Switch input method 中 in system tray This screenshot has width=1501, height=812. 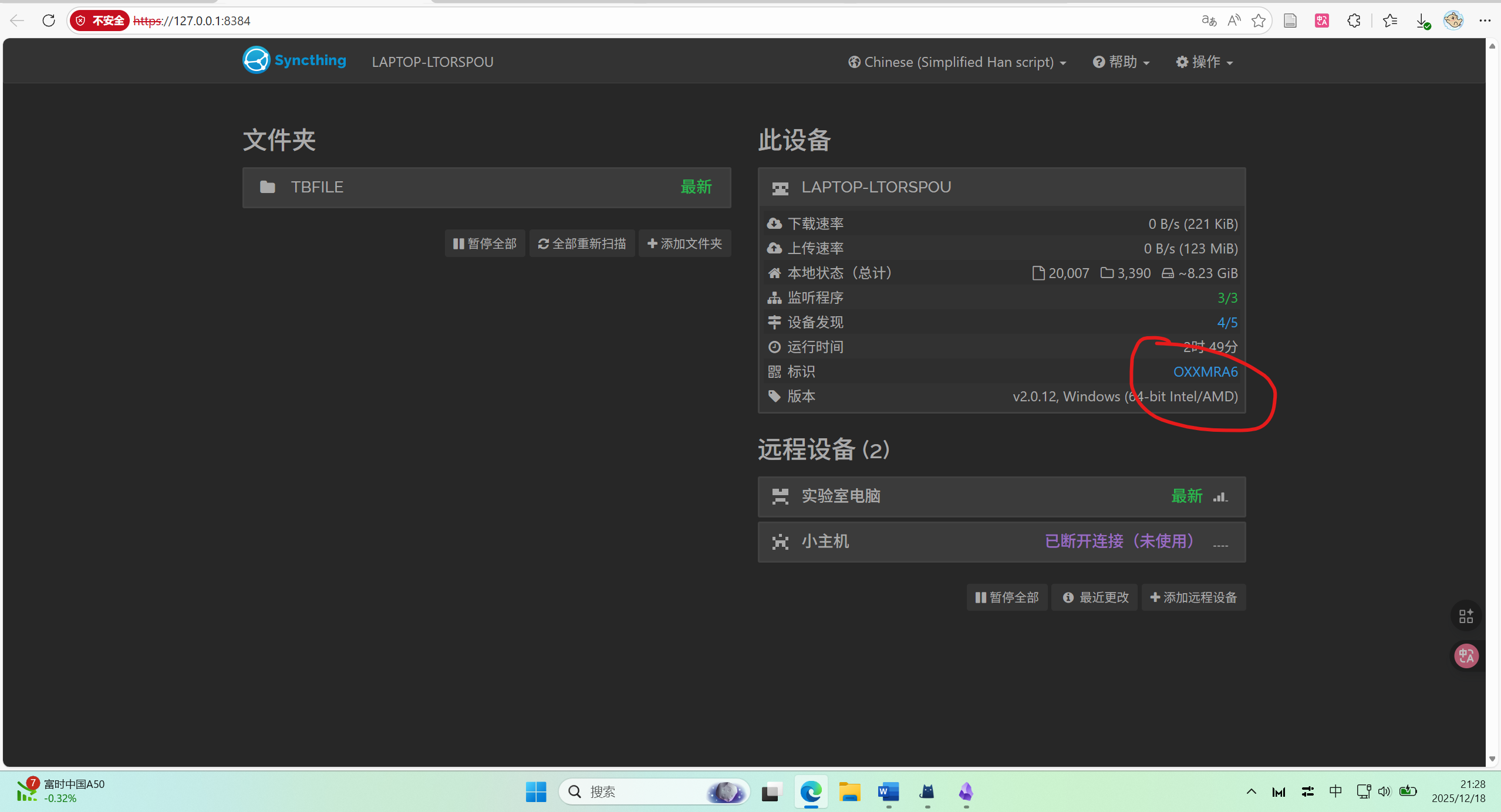(x=1335, y=791)
